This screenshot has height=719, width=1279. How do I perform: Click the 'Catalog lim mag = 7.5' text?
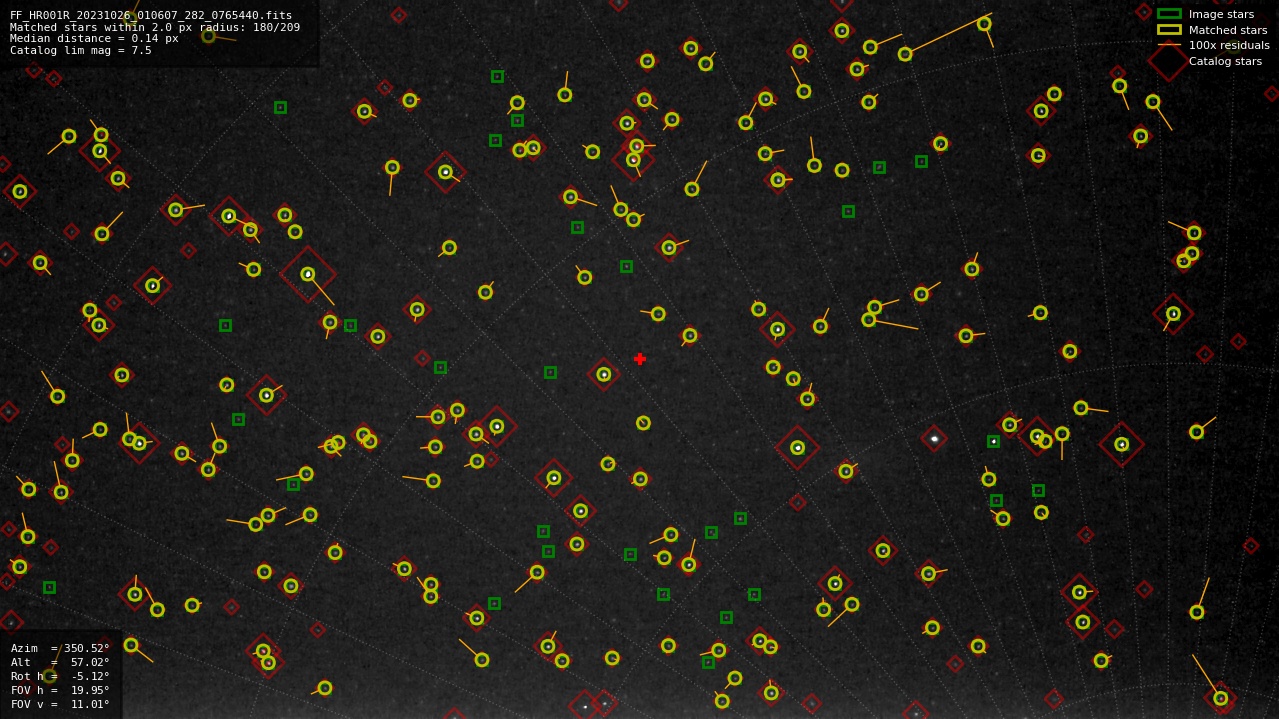tap(81, 50)
